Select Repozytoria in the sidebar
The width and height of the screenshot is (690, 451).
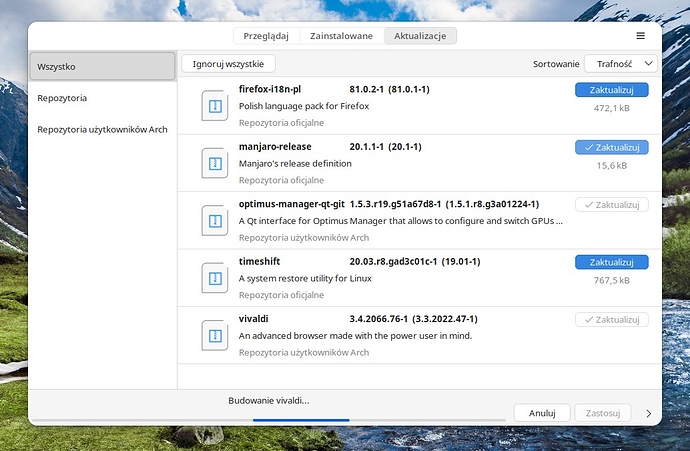[x=102, y=98]
